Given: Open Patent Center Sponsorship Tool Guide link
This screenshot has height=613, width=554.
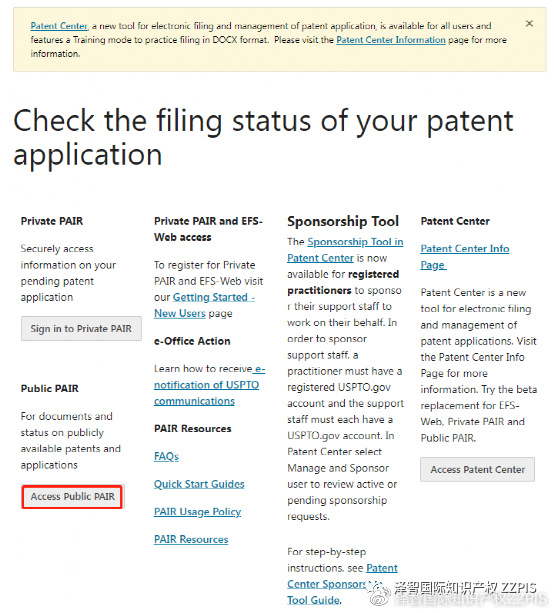Looking at the screenshot, I should click(342, 584).
